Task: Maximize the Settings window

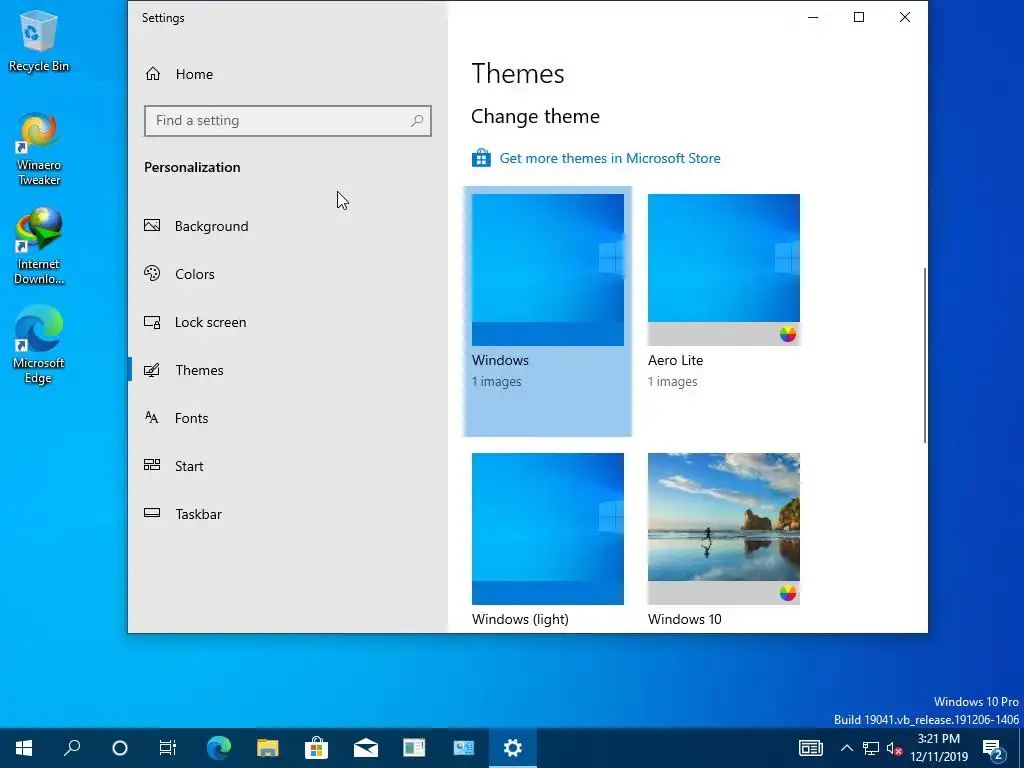Action: 859,18
